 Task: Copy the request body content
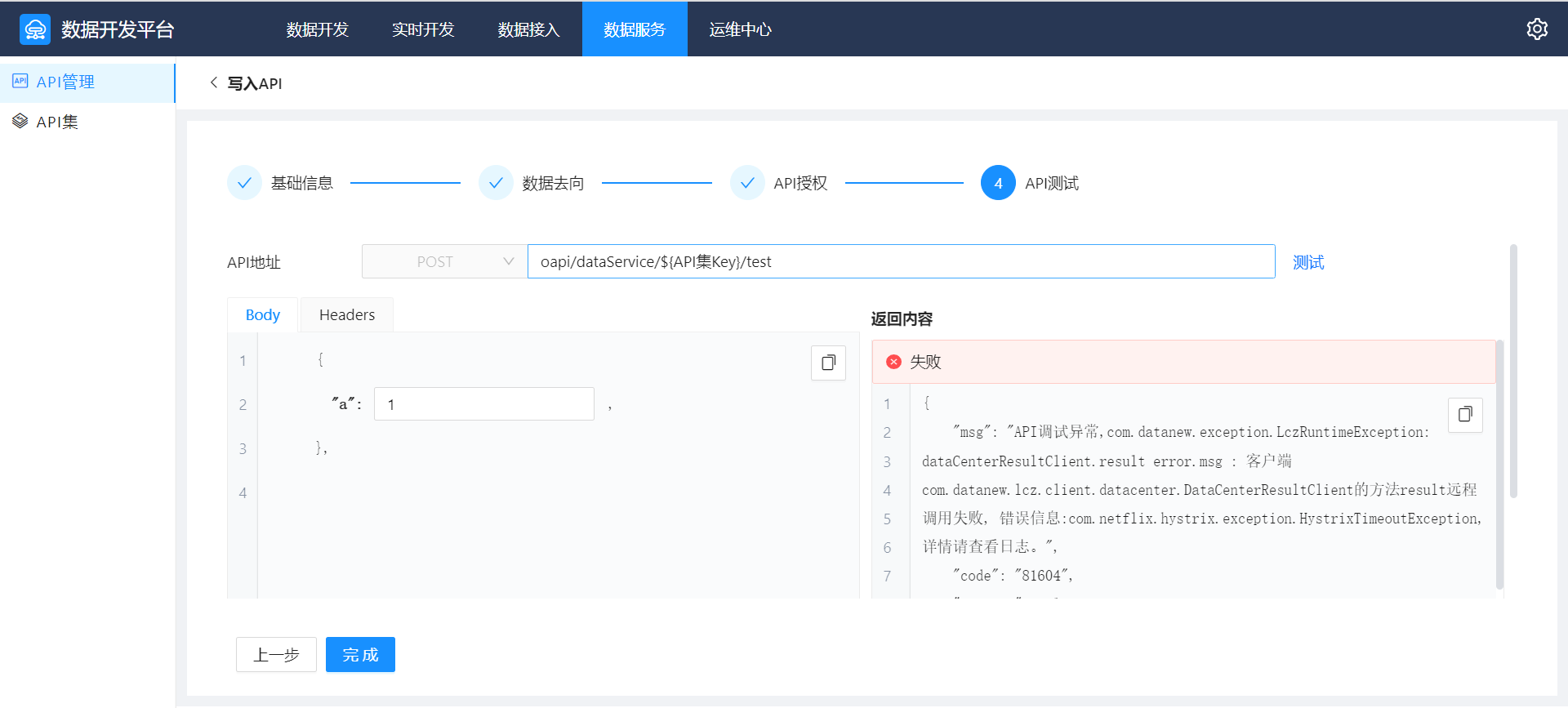(x=828, y=363)
